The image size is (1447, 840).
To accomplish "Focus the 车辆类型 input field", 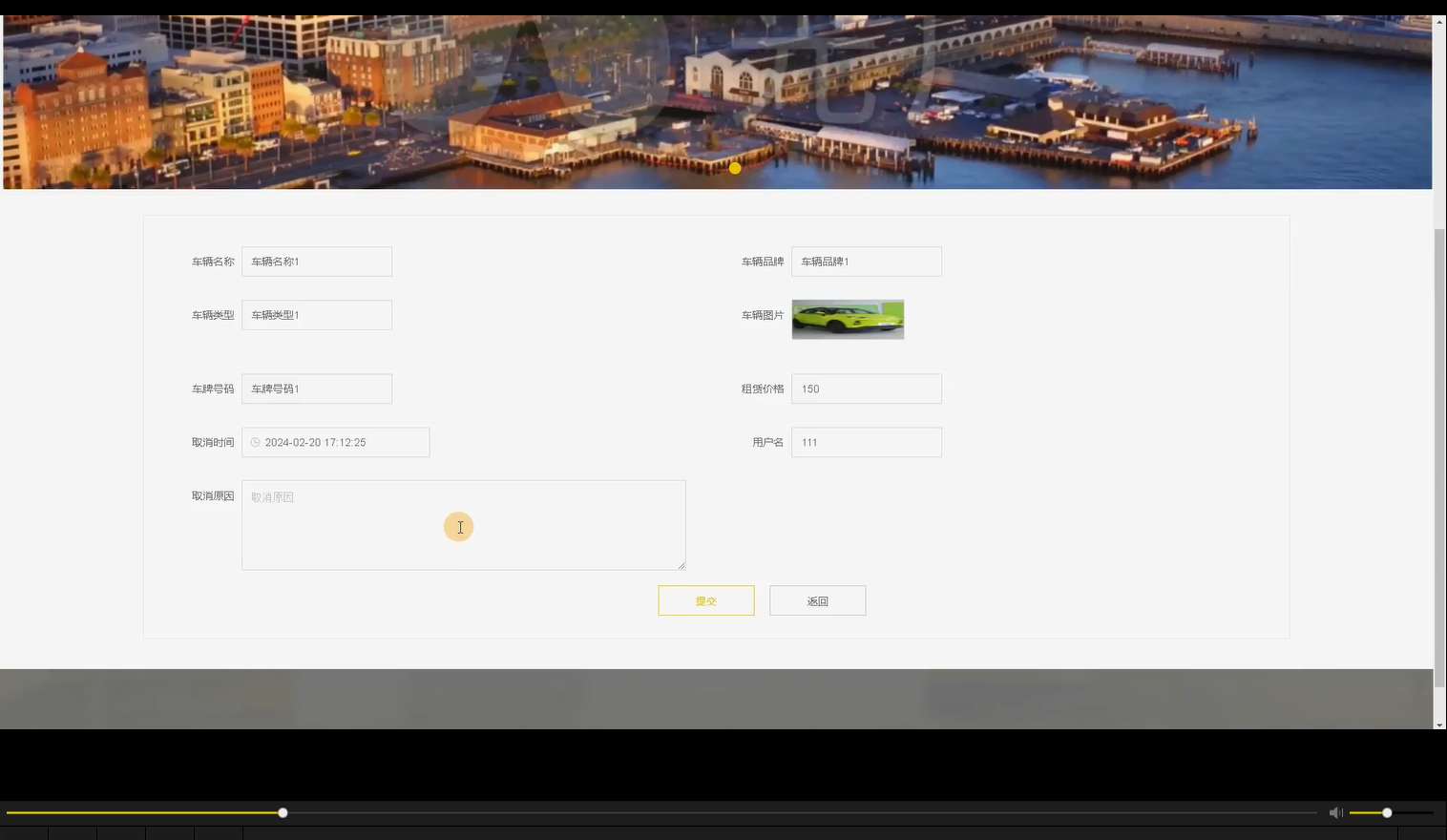I will [317, 315].
